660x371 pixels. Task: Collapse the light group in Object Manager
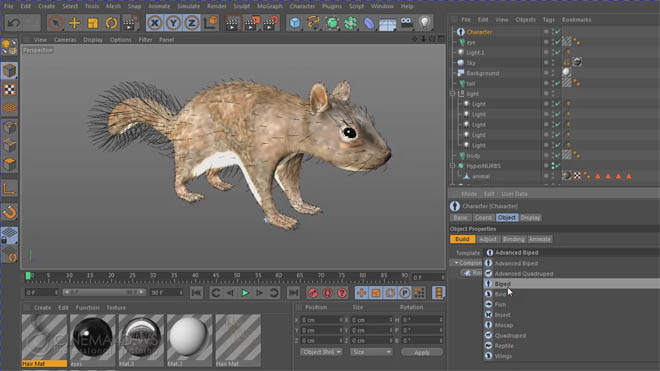pos(452,93)
